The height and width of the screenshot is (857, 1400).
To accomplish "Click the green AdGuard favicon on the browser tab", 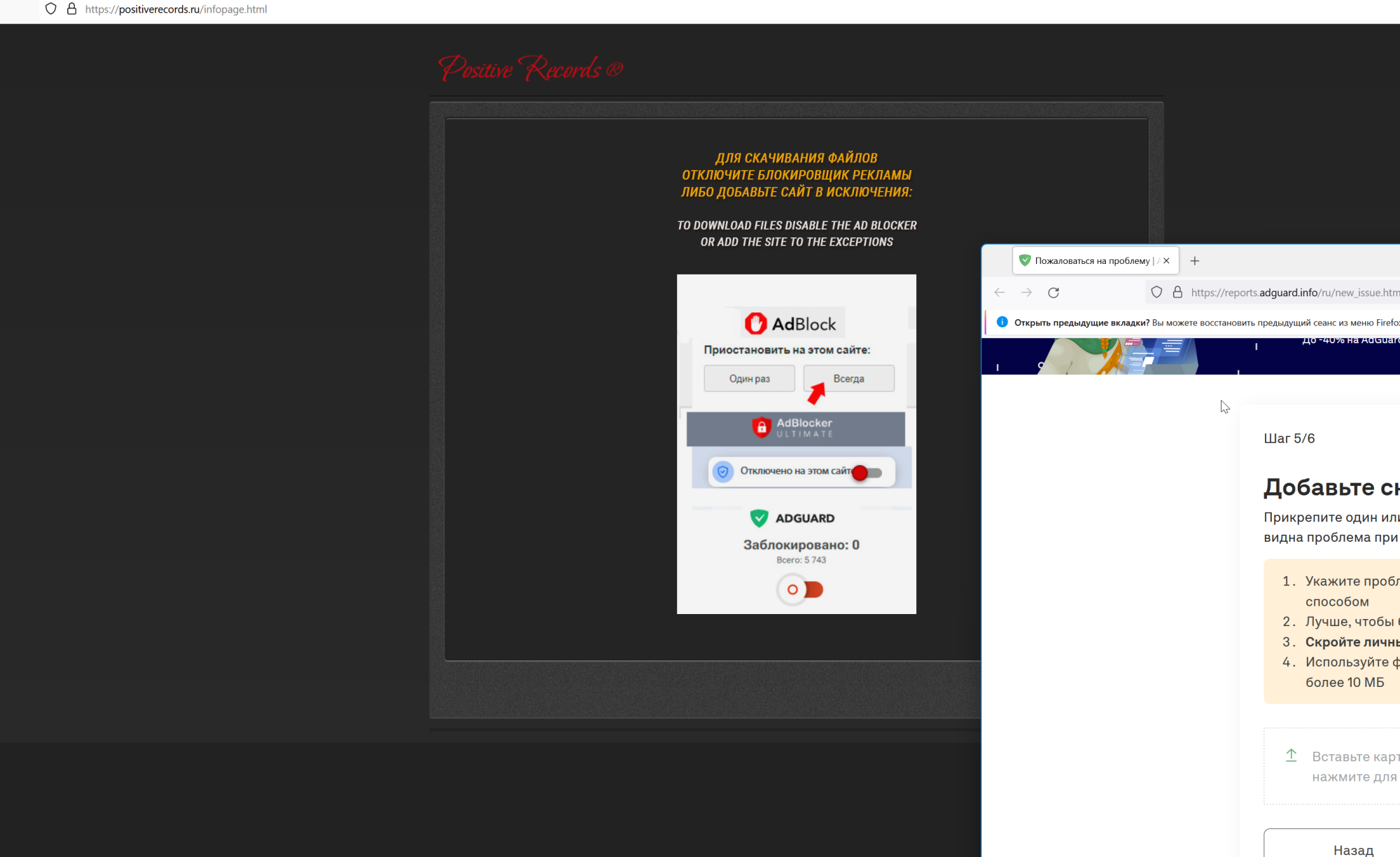I will (1025, 260).
